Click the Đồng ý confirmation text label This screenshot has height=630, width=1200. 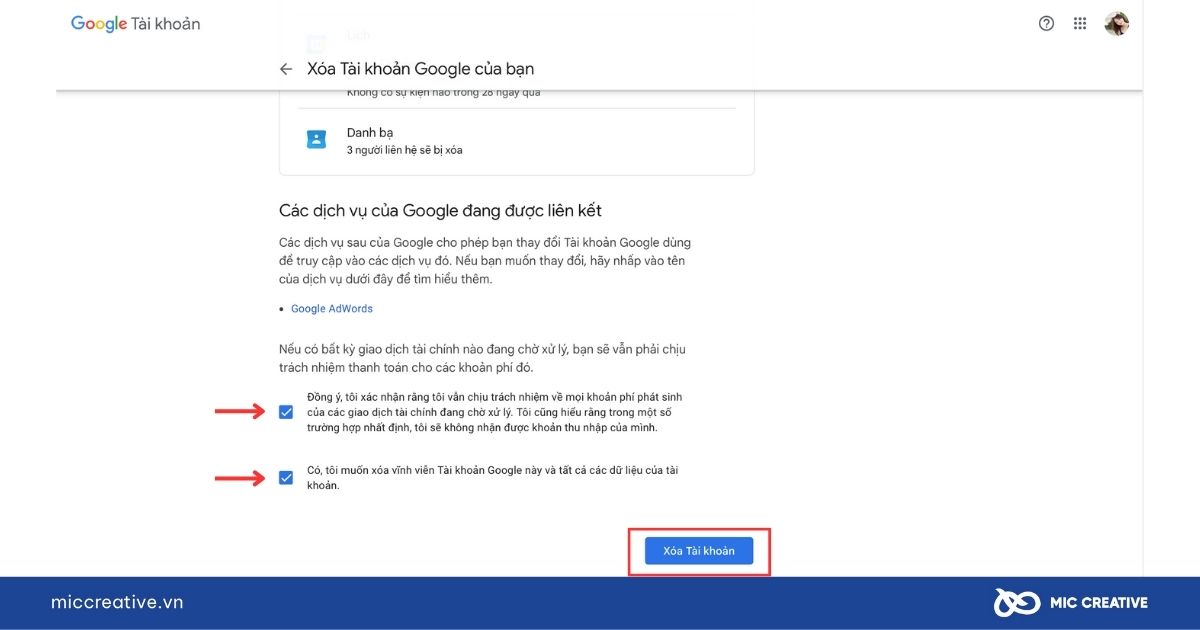click(495, 412)
